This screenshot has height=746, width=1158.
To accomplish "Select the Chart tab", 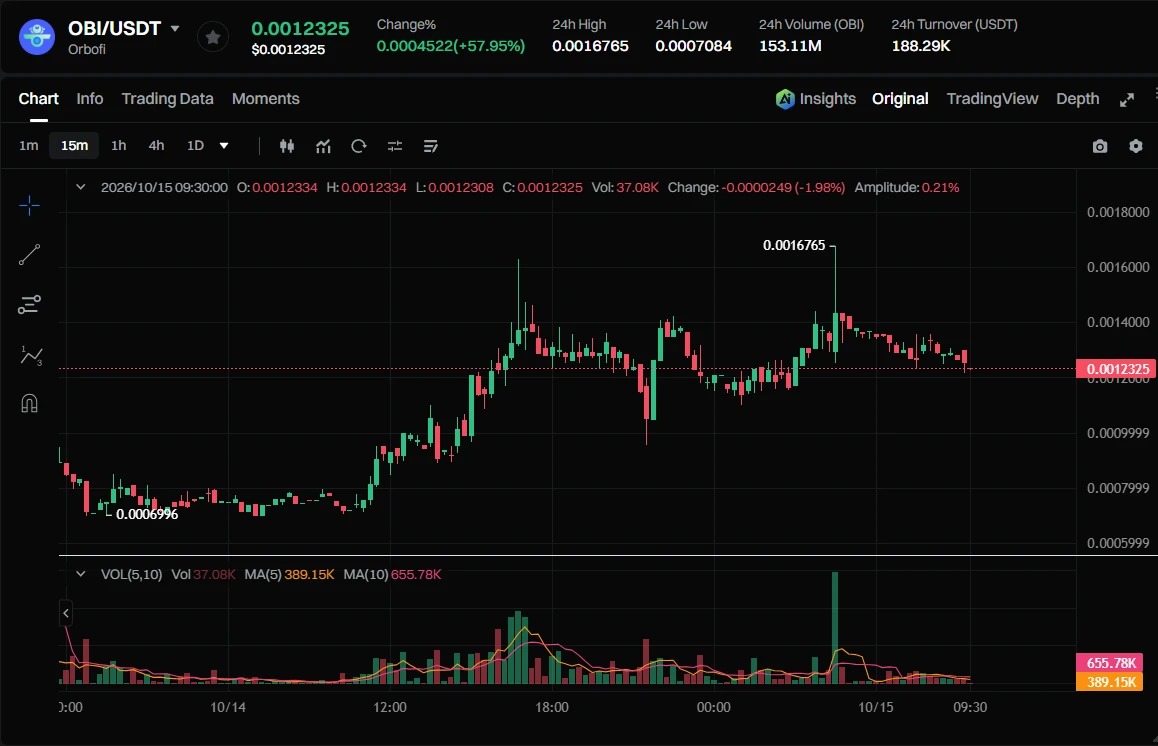I will pos(38,99).
